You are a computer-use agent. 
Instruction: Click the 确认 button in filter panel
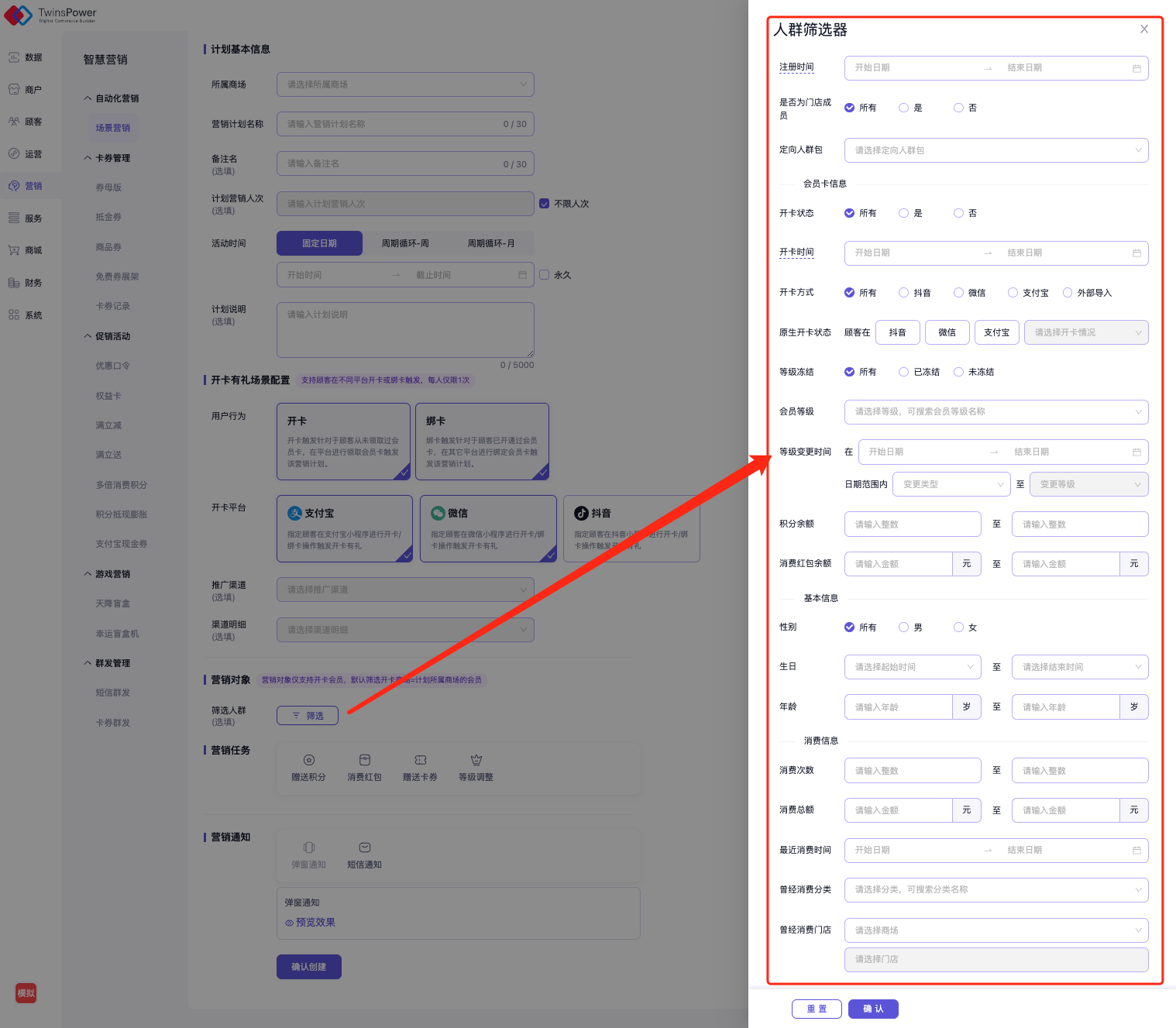[x=873, y=1009]
